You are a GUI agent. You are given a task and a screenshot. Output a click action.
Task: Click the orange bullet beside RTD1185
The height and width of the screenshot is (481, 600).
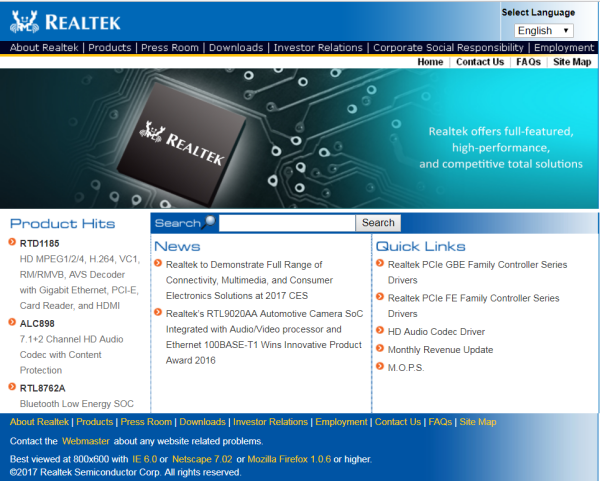coord(12,242)
